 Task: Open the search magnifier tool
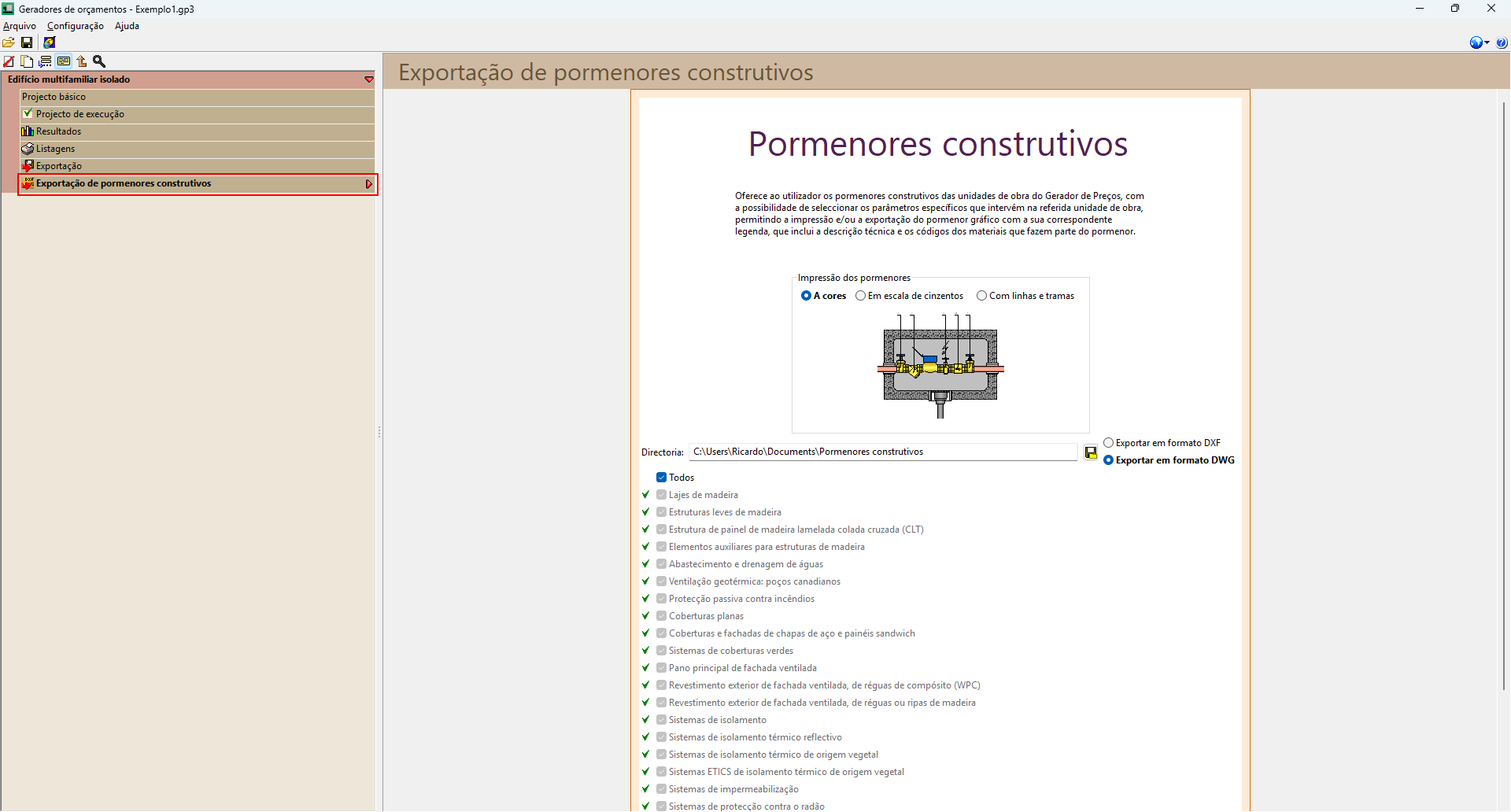click(x=99, y=61)
